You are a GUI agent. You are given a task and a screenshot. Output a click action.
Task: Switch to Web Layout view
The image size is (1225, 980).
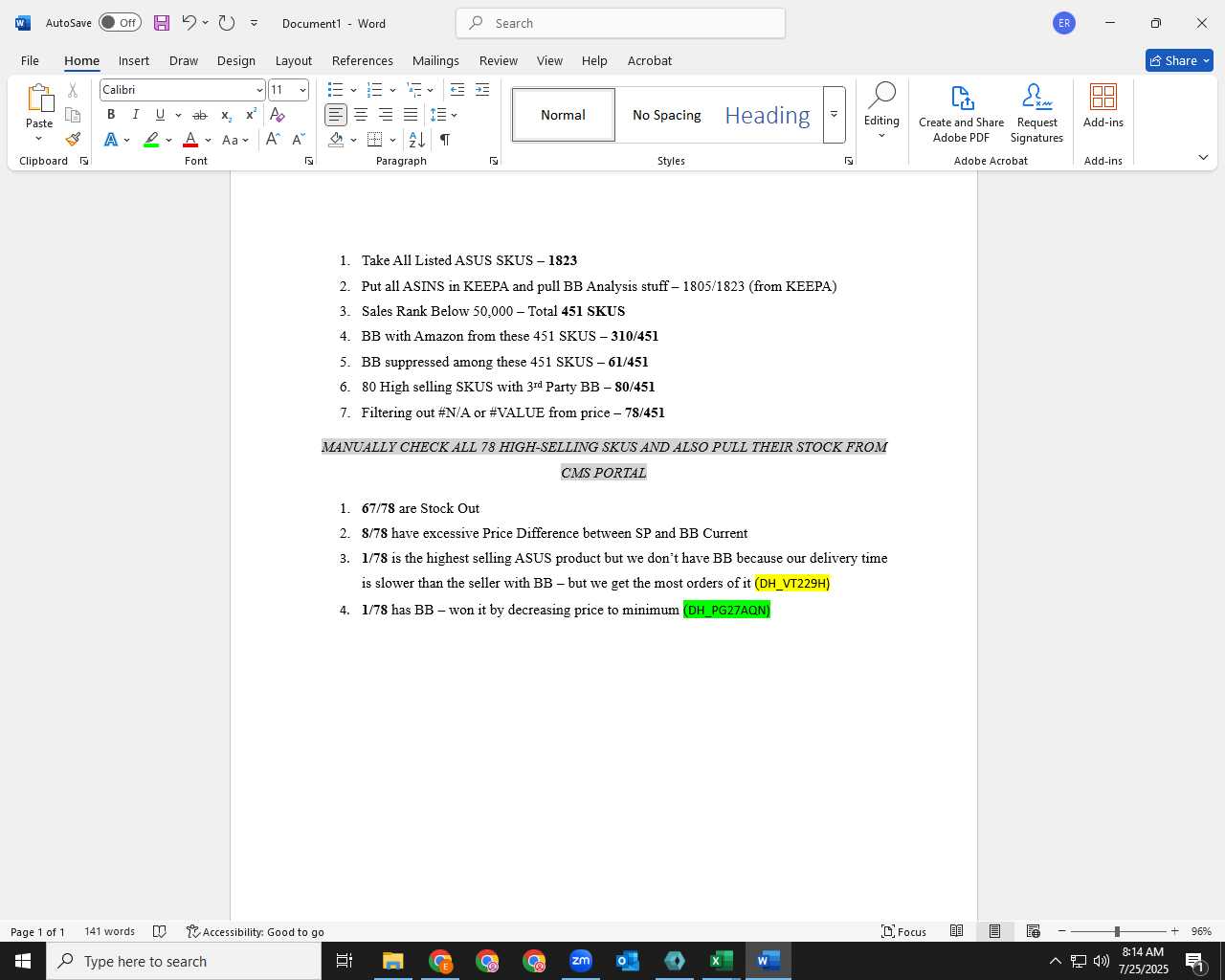point(1033,931)
